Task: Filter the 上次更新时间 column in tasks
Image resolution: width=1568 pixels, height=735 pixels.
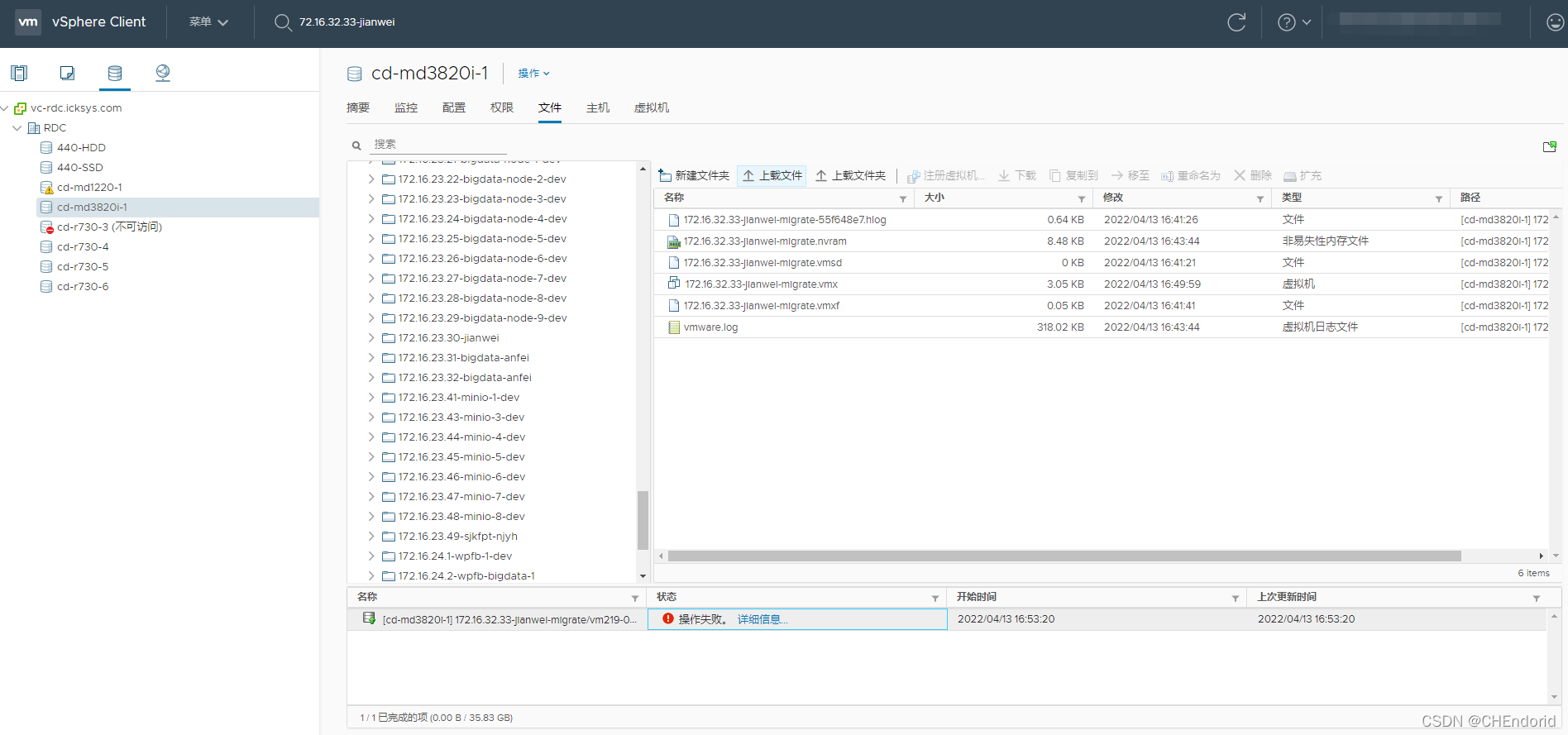Action: click(x=1537, y=599)
